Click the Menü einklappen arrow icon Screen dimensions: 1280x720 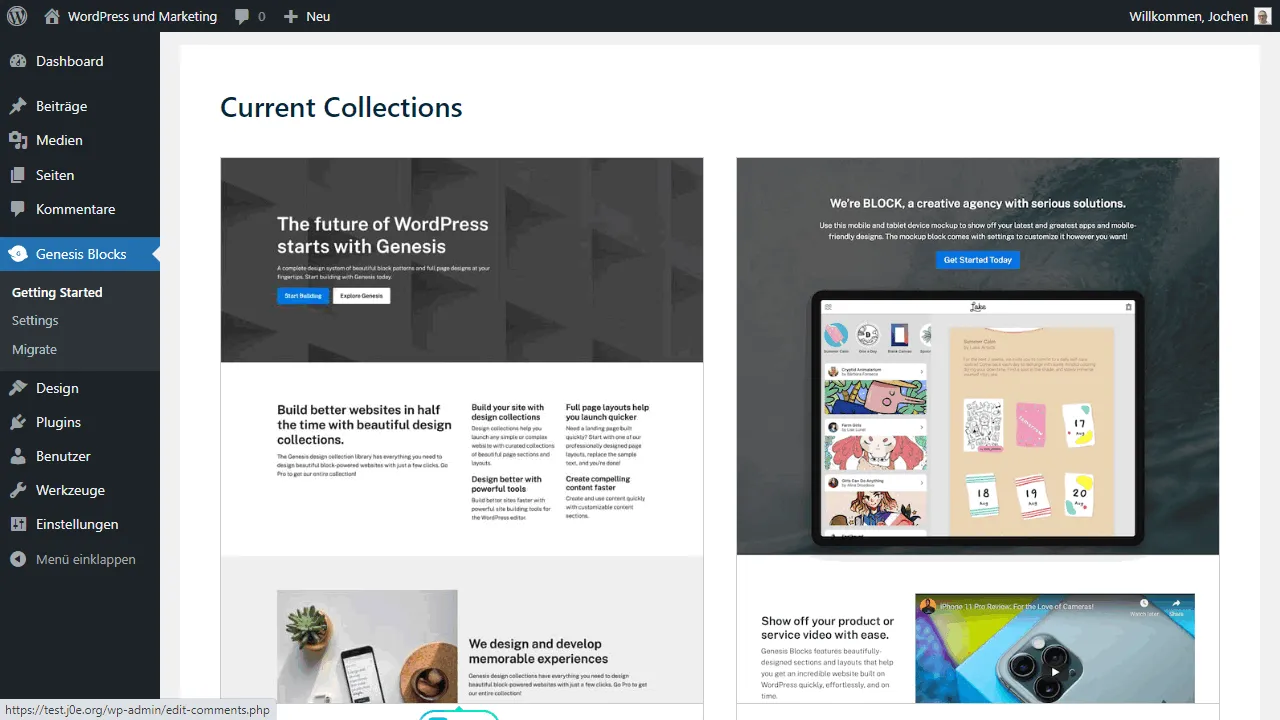18,559
